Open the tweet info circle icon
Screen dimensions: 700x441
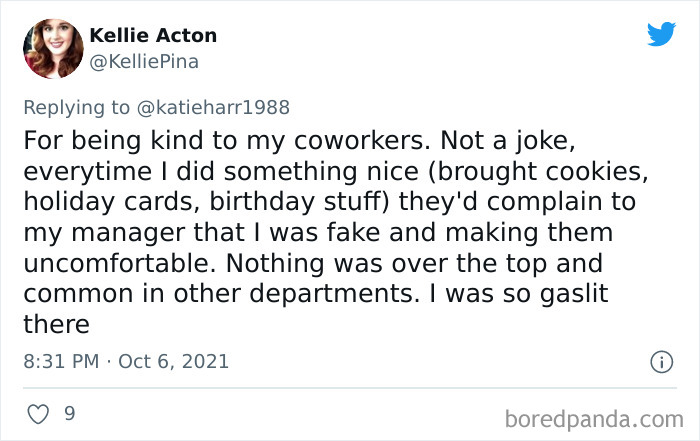pos(660,361)
